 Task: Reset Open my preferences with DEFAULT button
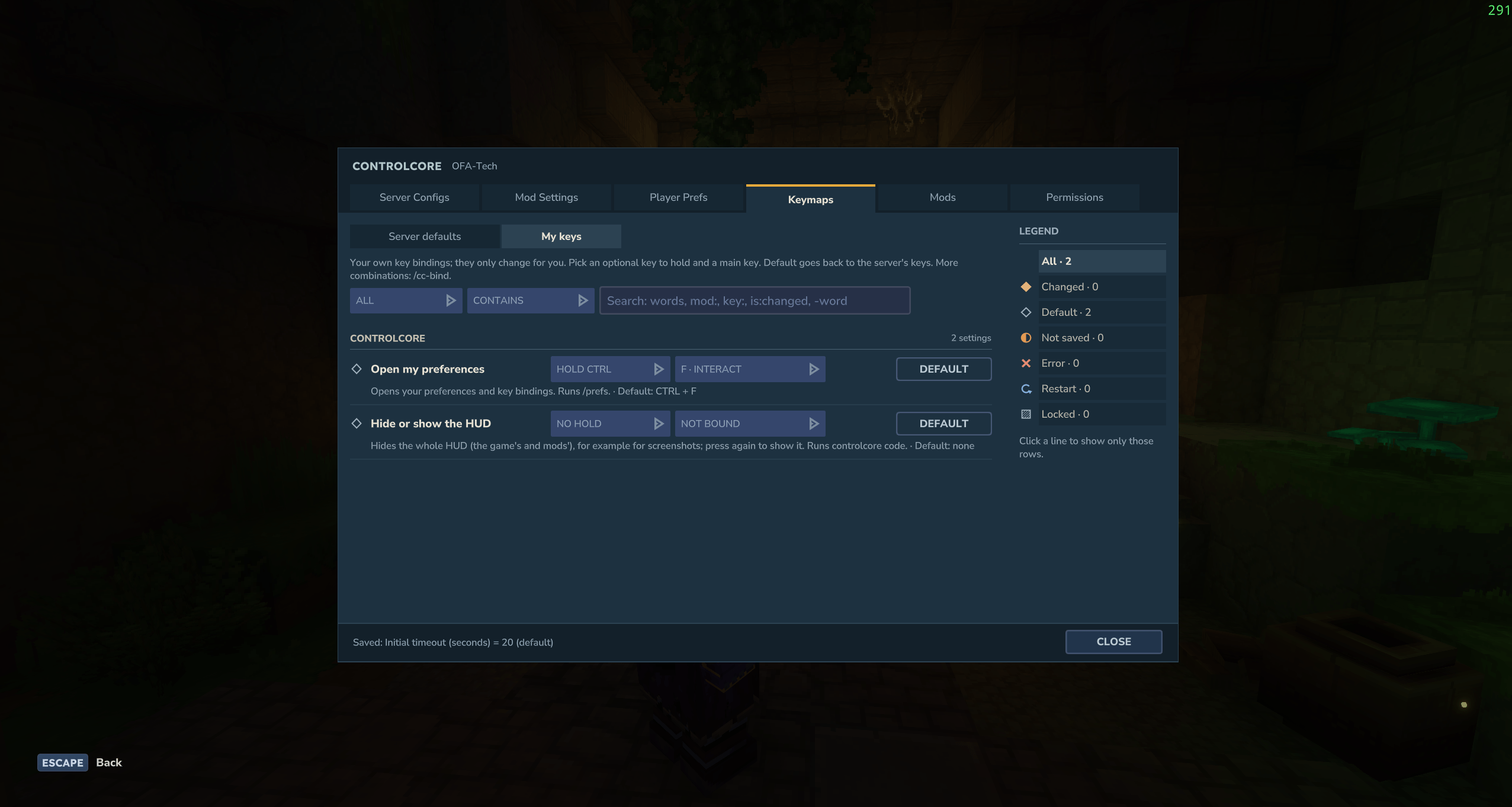(x=944, y=369)
